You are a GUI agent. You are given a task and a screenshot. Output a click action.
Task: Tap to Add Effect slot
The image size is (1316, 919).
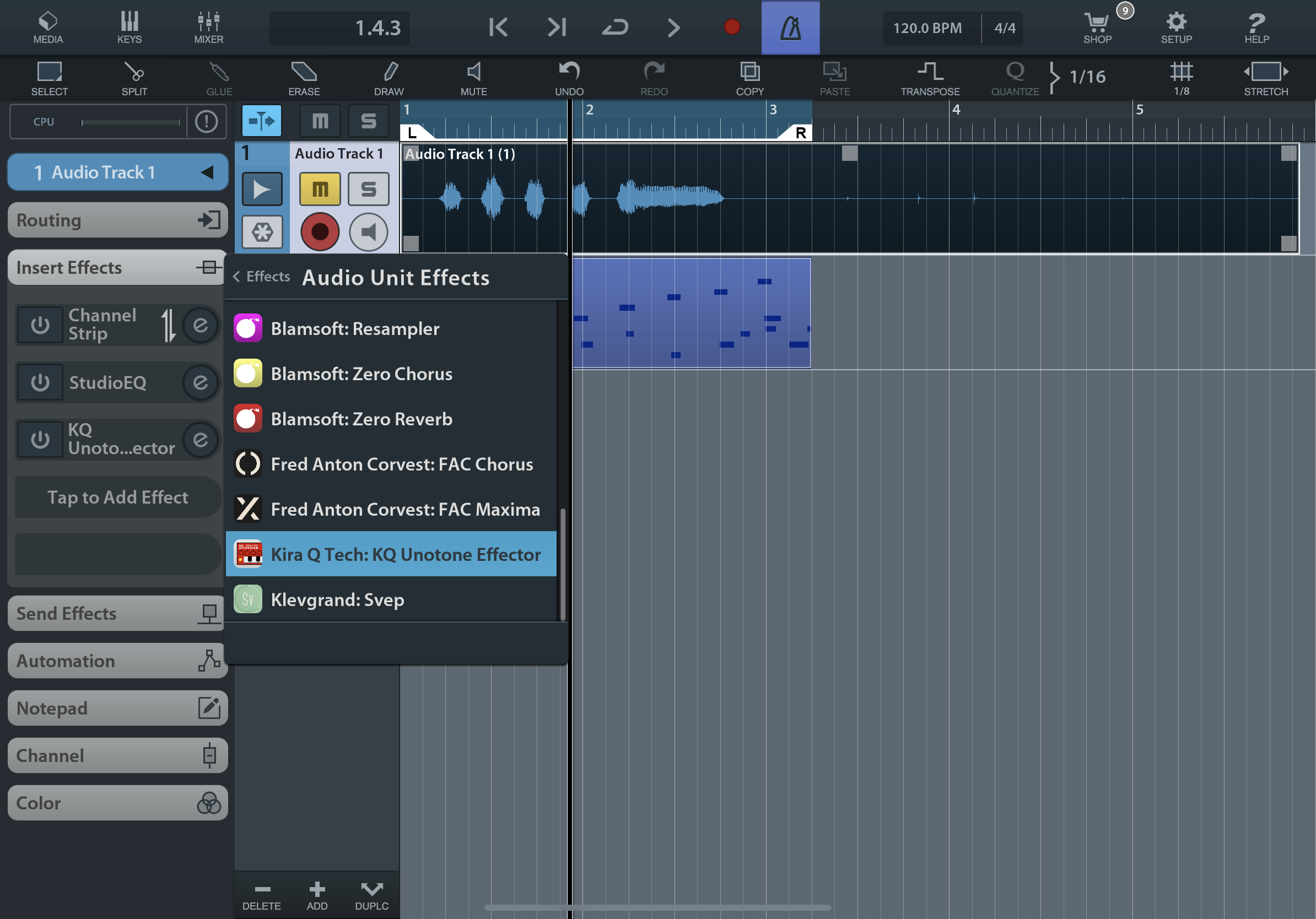click(x=117, y=498)
